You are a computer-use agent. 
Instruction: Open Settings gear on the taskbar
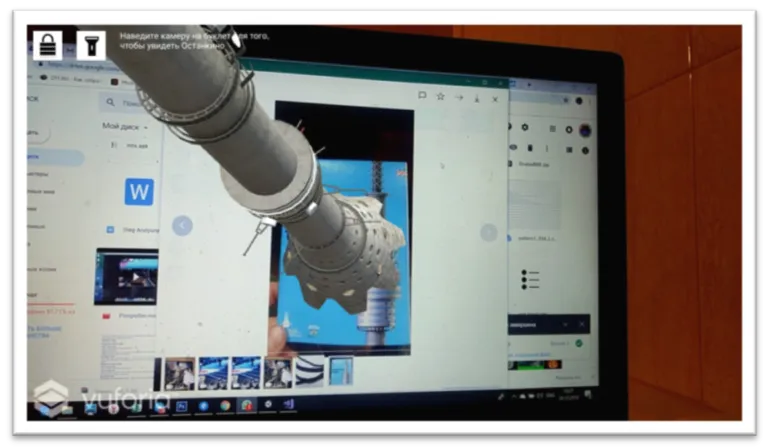click(268, 404)
